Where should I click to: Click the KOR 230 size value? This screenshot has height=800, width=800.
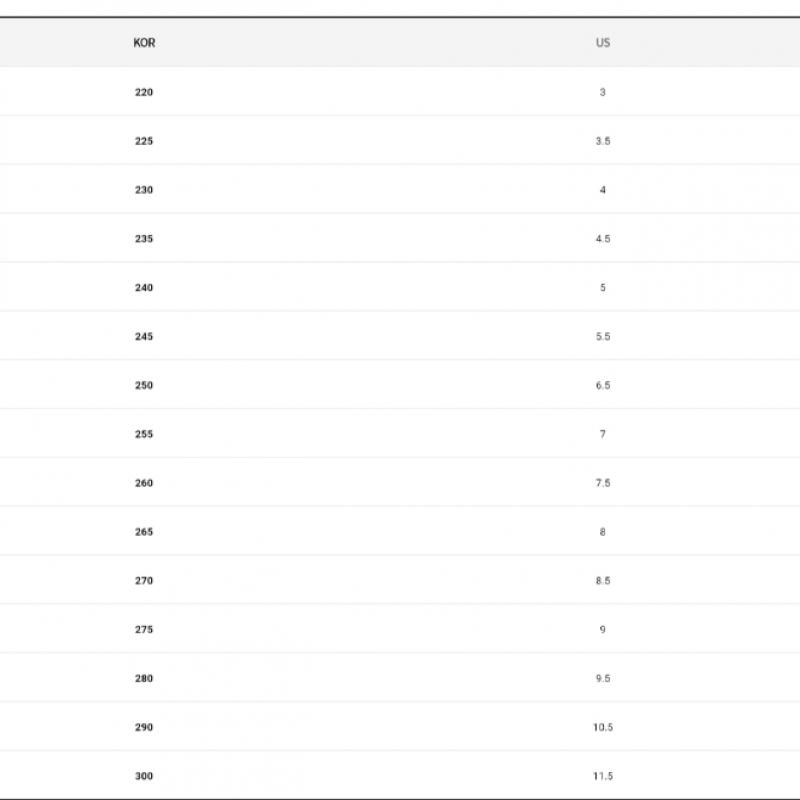click(x=144, y=190)
